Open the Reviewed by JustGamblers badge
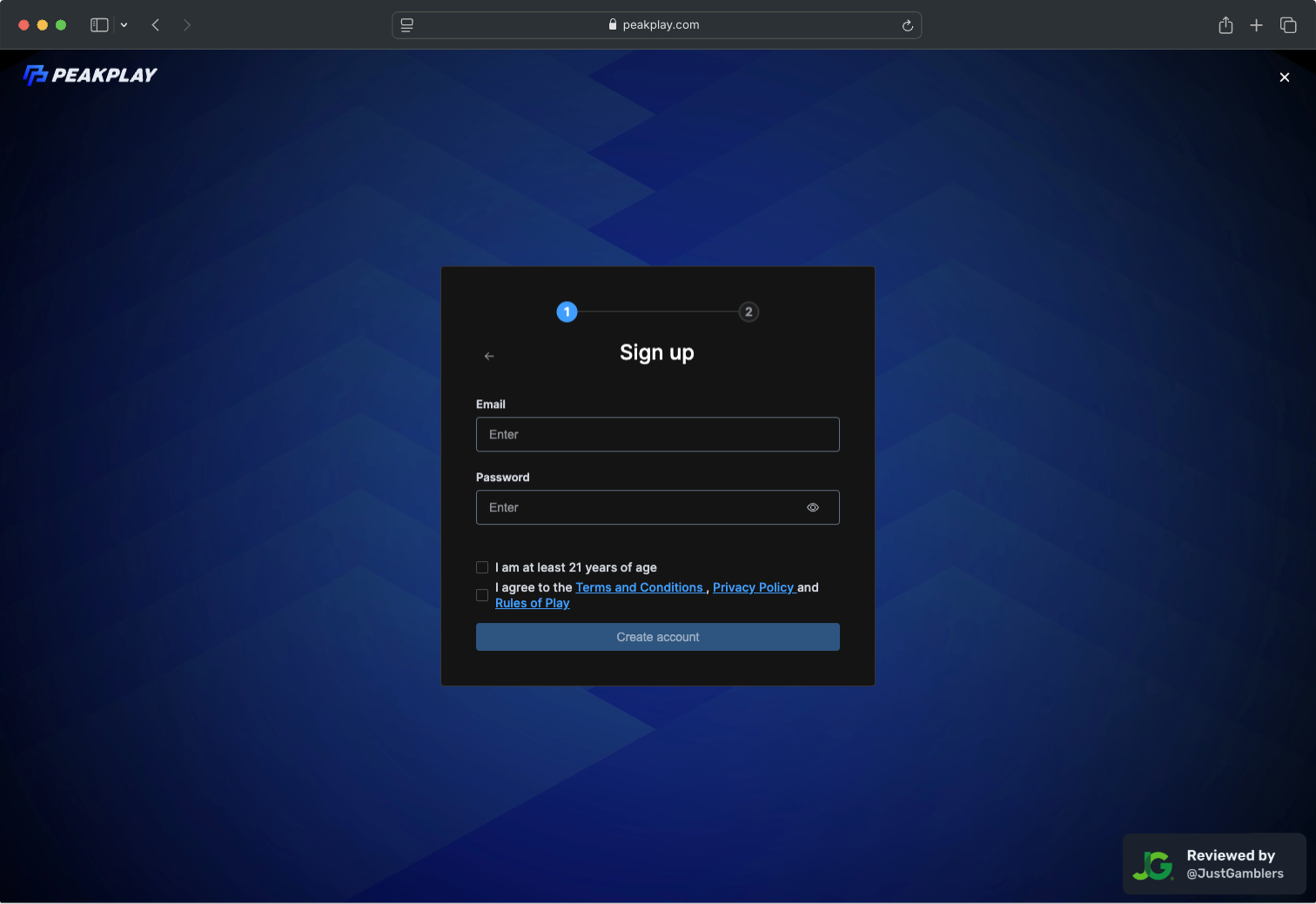This screenshot has width=1316, height=904. click(x=1214, y=864)
